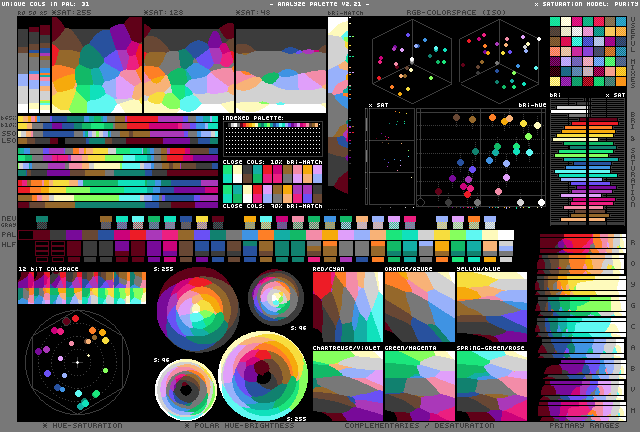The width and height of the screenshot is (640, 432).
Task: Click the Primary Ranges label
Action: pos(581,426)
